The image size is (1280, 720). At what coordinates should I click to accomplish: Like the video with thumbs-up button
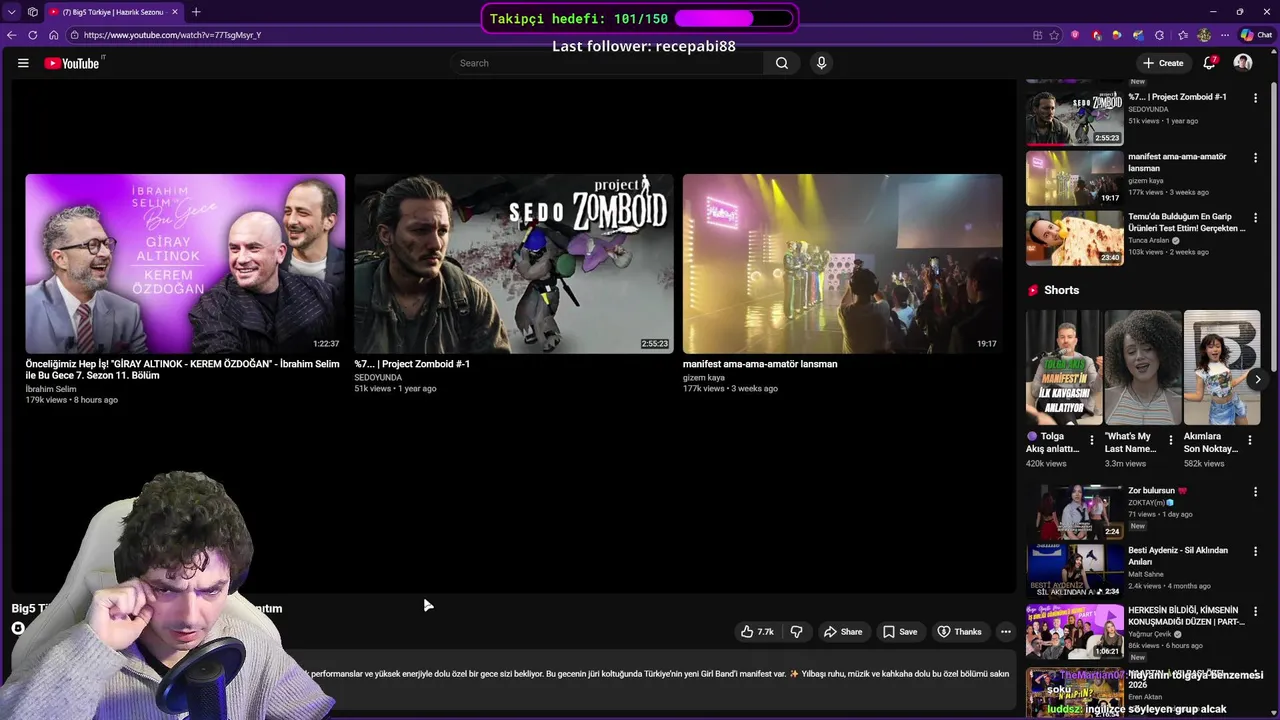point(757,632)
